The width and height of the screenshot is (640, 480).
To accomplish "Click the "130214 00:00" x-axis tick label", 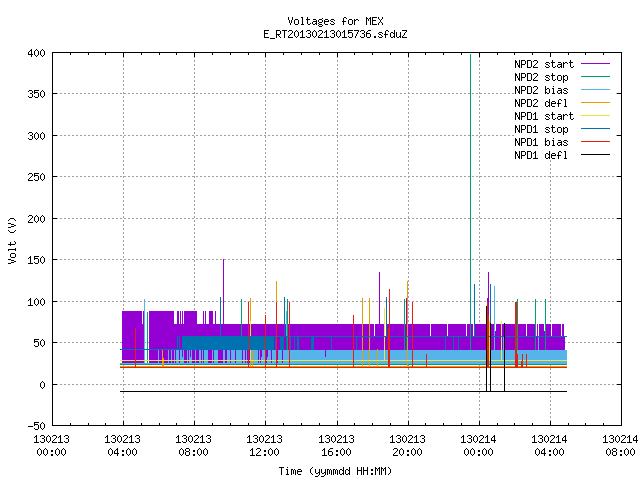I will (x=478, y=446).
